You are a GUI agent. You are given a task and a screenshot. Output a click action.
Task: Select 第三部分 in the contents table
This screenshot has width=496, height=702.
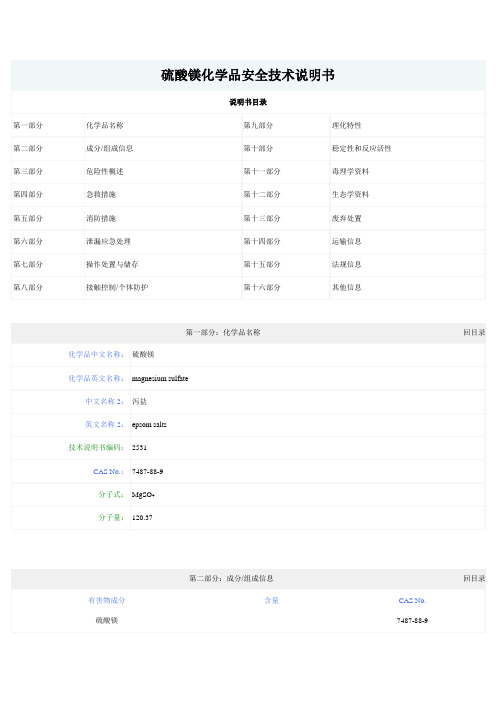click(x=28, y=171)
